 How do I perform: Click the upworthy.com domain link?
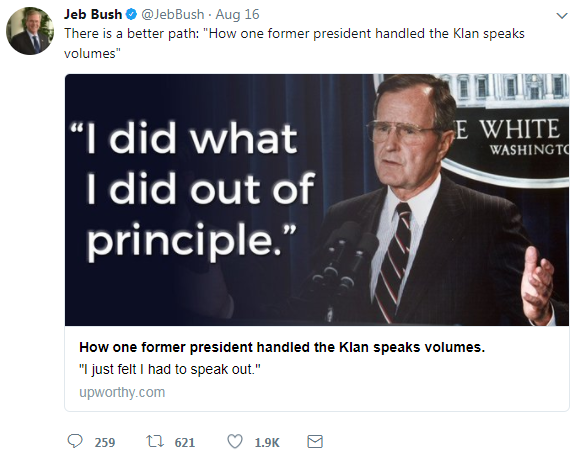(122, 392)
